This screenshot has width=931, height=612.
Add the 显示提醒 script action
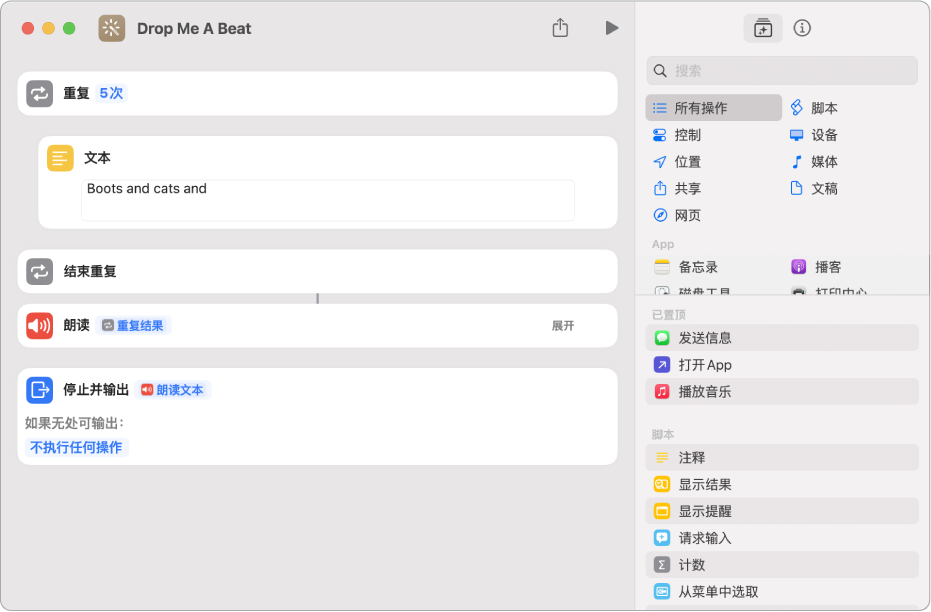[782, 511]
